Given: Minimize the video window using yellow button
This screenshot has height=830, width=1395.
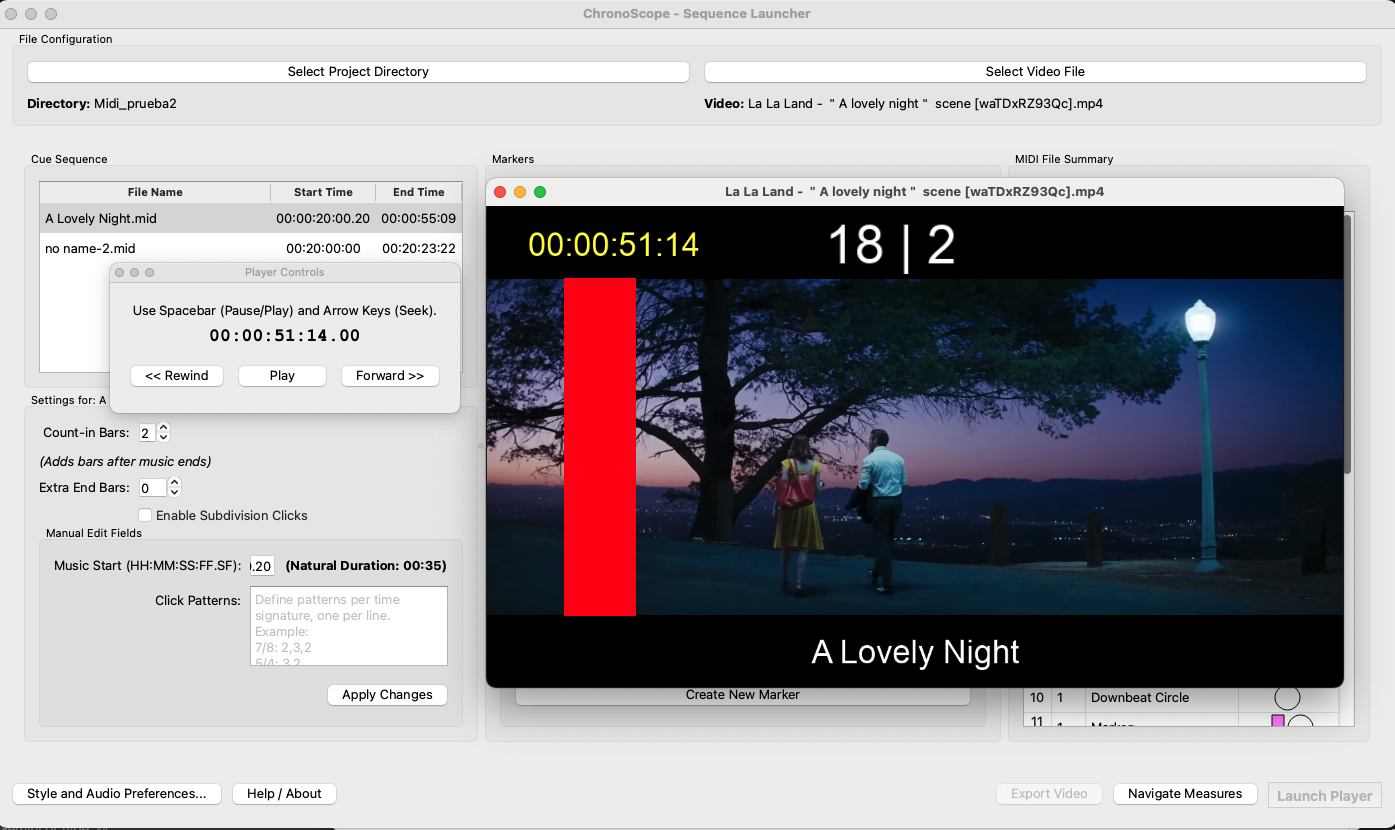Looking at the screenshot, I should [519, 192].
